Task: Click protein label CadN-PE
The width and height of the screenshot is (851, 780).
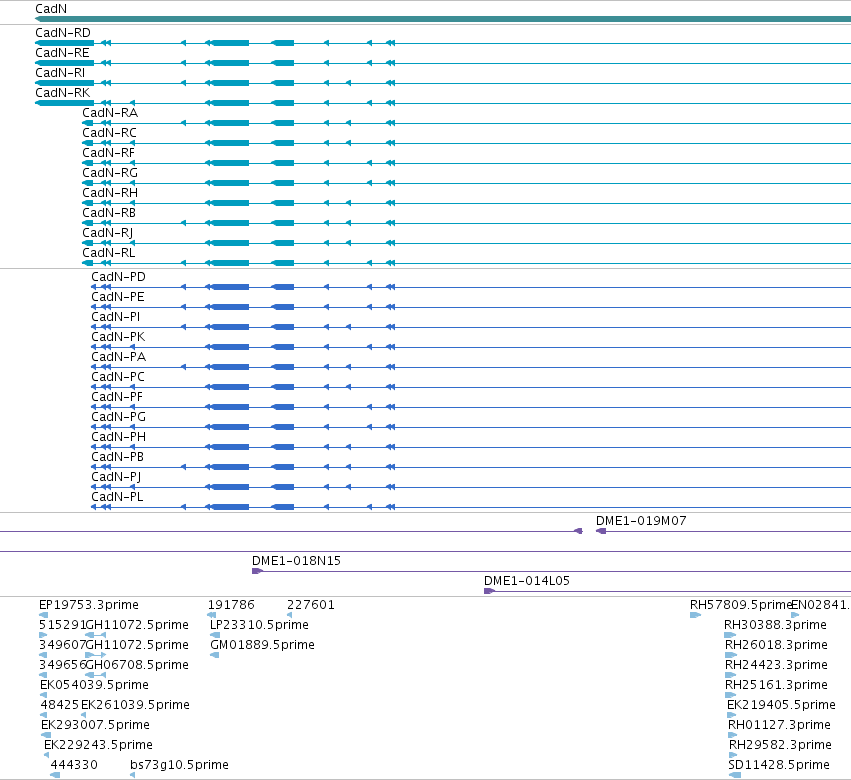Action: (x=118, y=297)
